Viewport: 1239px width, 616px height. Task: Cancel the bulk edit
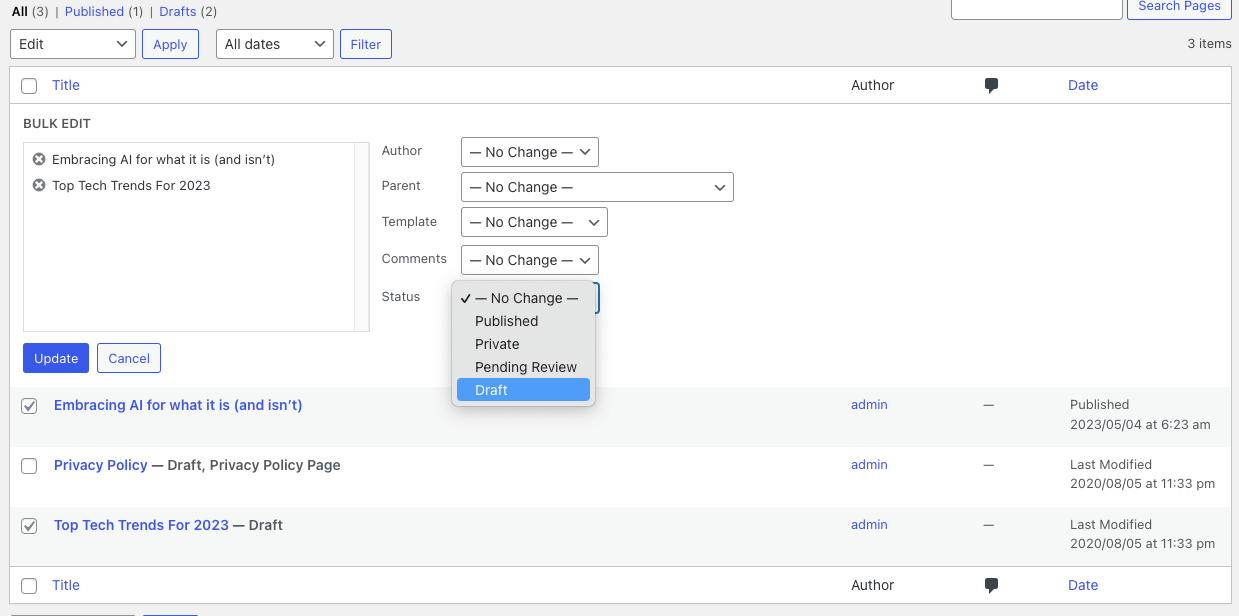point(129,358)
